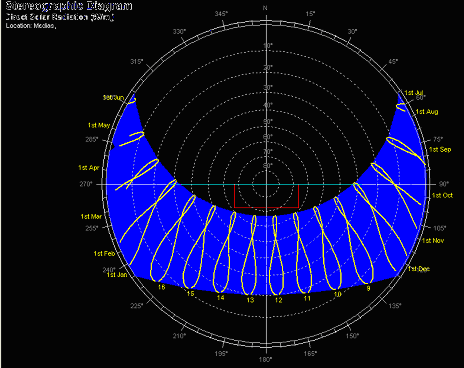The width and height of the screenshot is (464, 368).
Task: Click the "105°" azimuth label
Action: click(x=439, y=228)
